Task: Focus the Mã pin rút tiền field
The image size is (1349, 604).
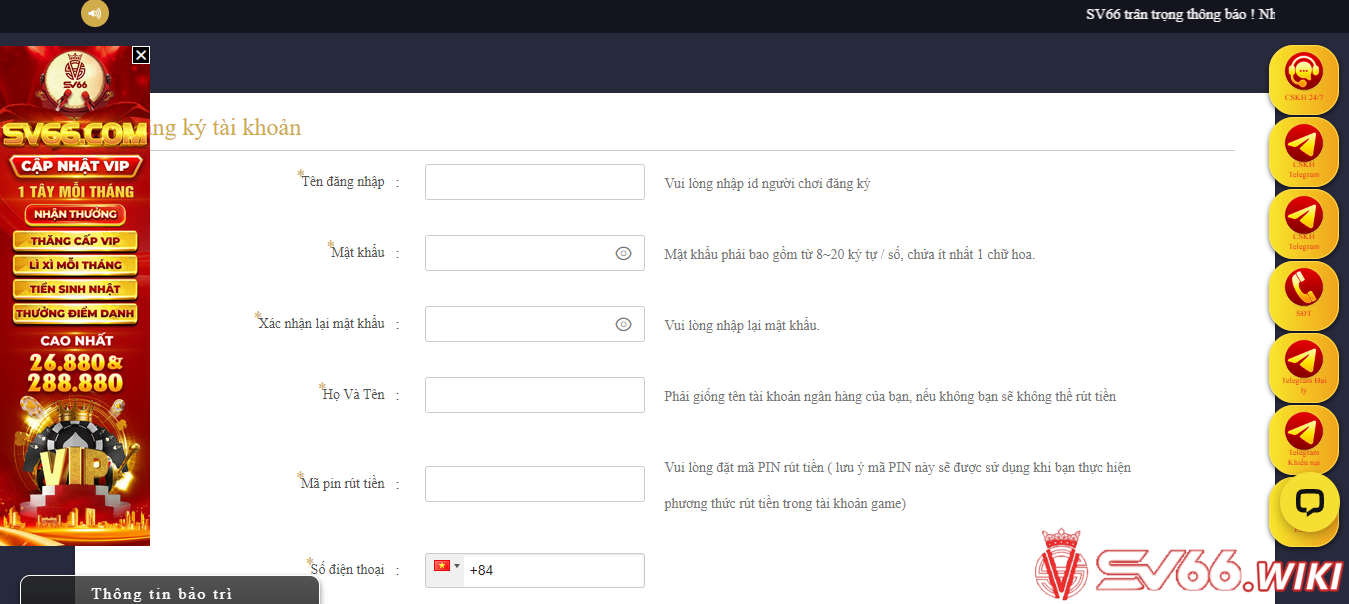Action: point(535,484)
